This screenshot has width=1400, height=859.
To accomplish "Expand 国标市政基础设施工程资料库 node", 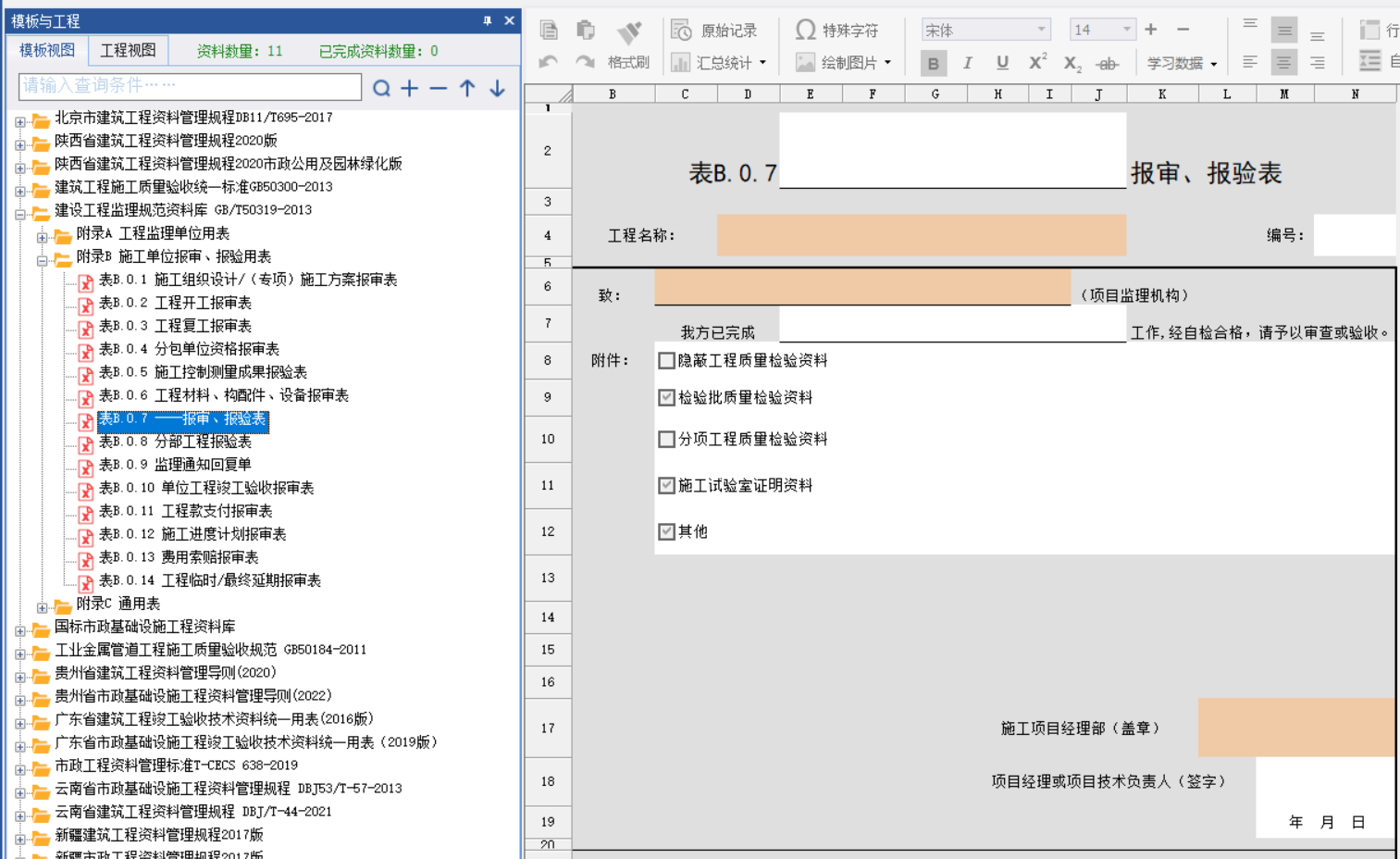I will (x=20, y=630).
